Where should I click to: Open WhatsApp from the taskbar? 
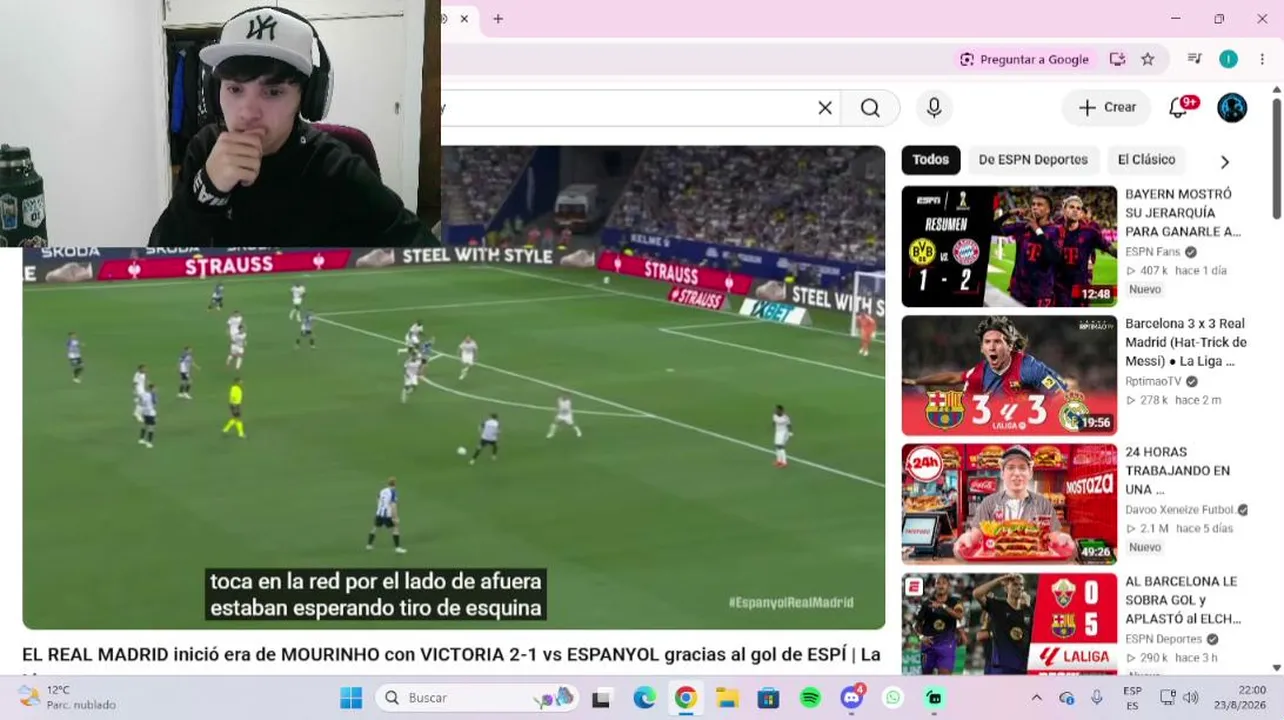893,698
